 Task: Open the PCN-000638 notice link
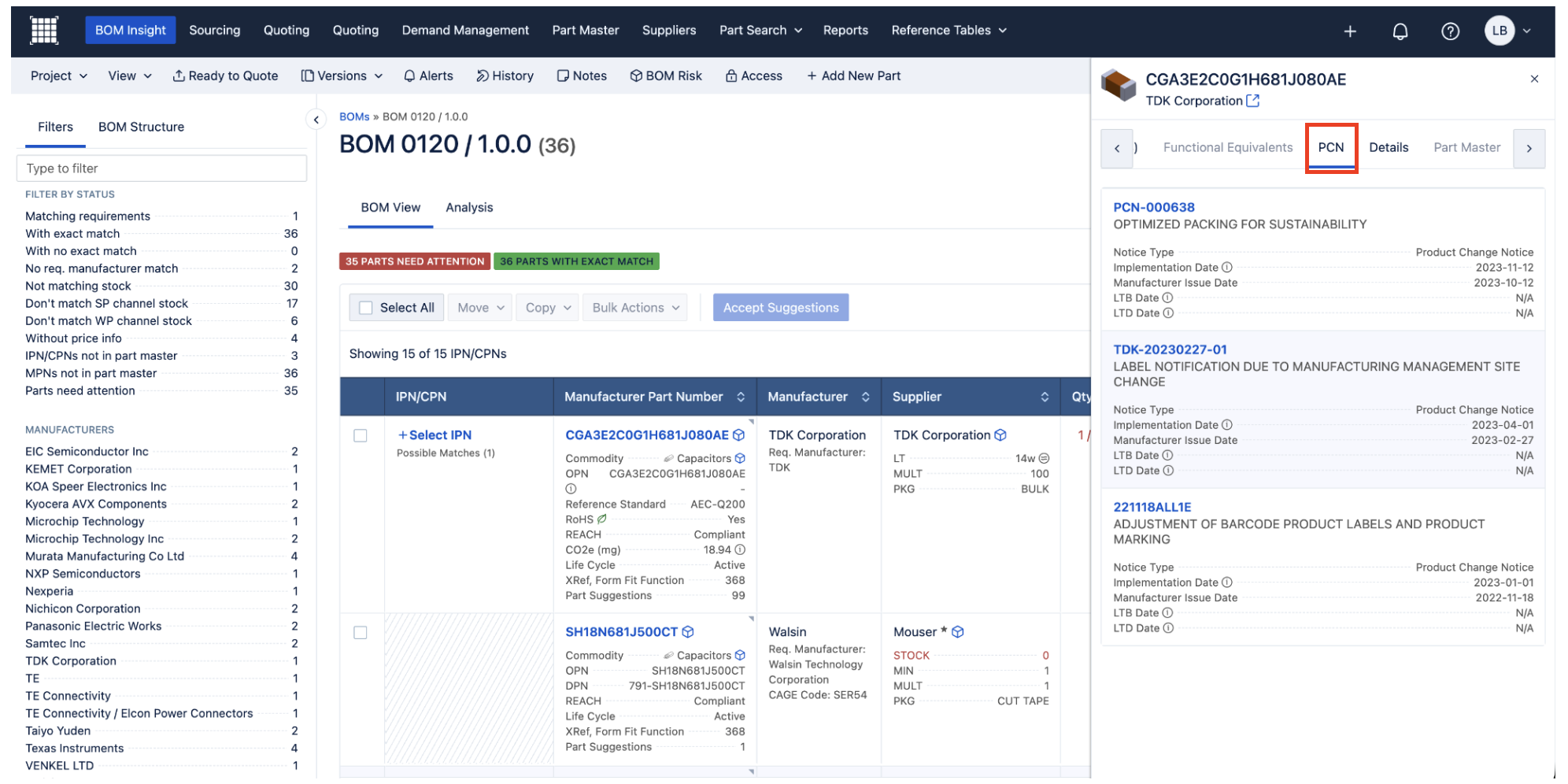tap(1153, 207)
